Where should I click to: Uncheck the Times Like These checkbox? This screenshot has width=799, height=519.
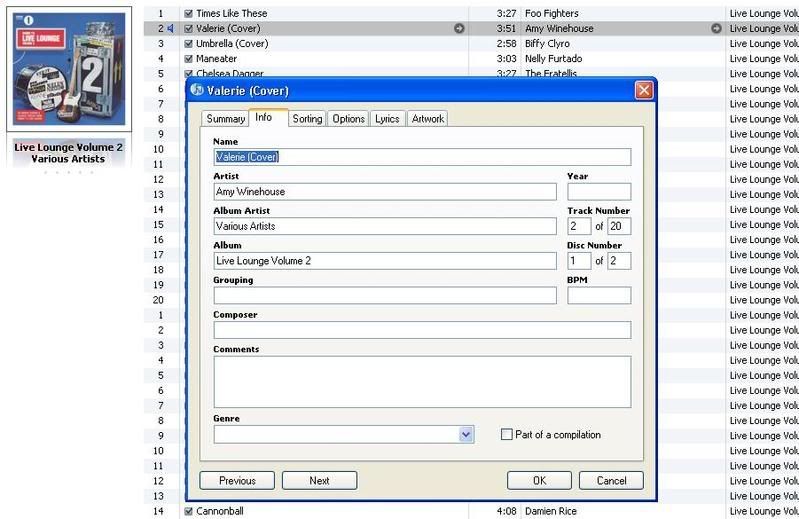coord(189,14)
